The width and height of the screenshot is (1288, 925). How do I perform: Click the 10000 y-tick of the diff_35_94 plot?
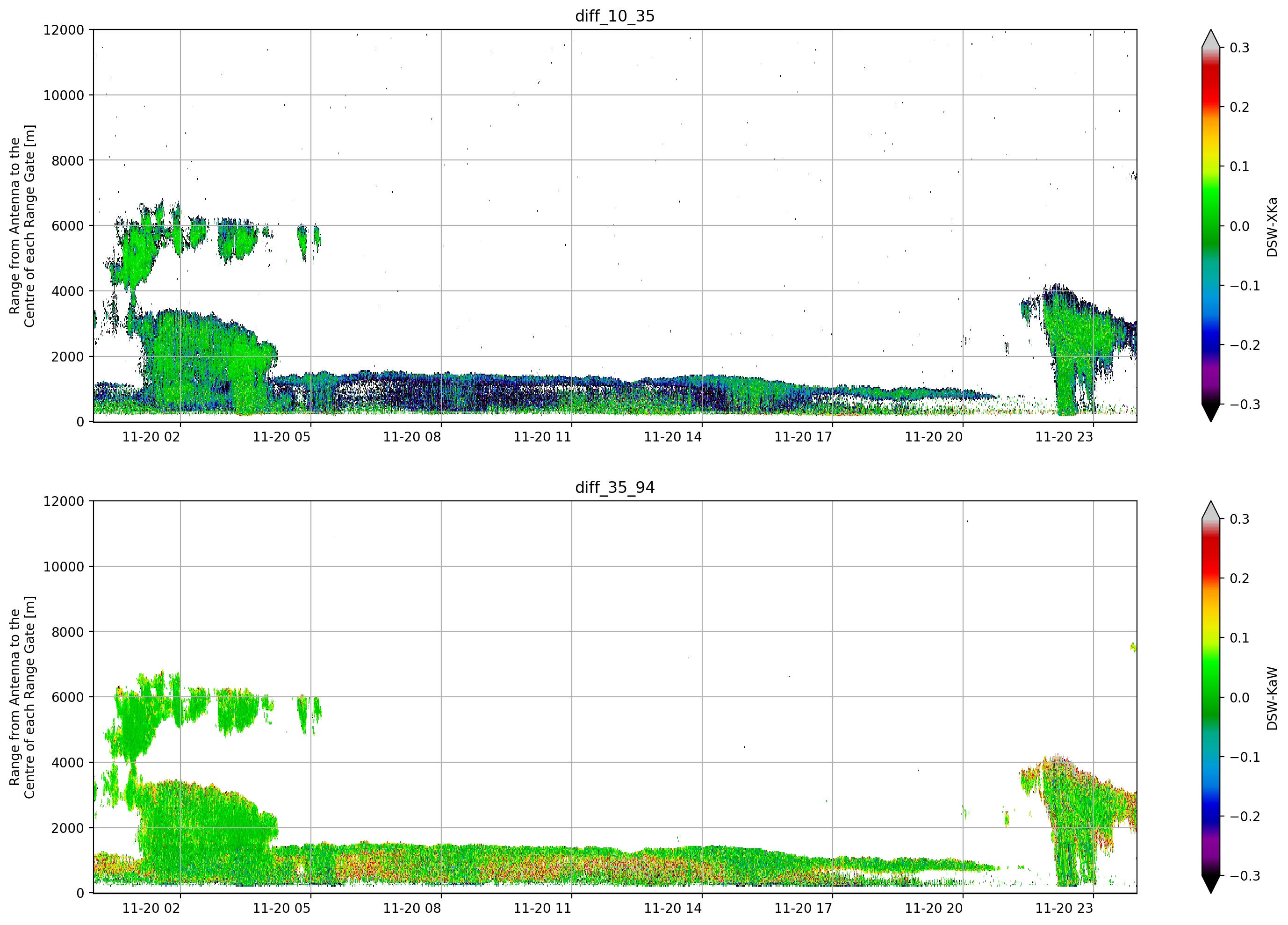64,567
